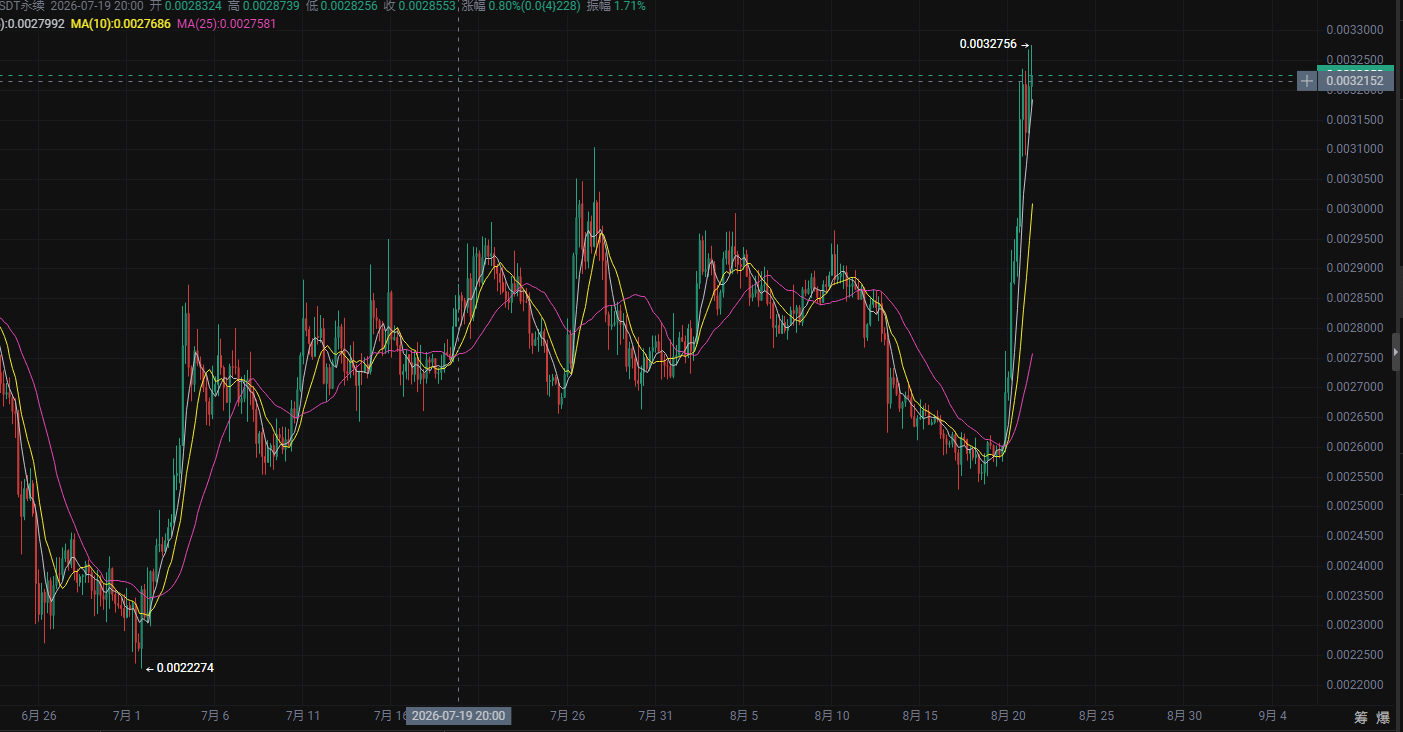Click the MA(25) indicator label
Screen dimensions: 1403x732
(226, 23)
